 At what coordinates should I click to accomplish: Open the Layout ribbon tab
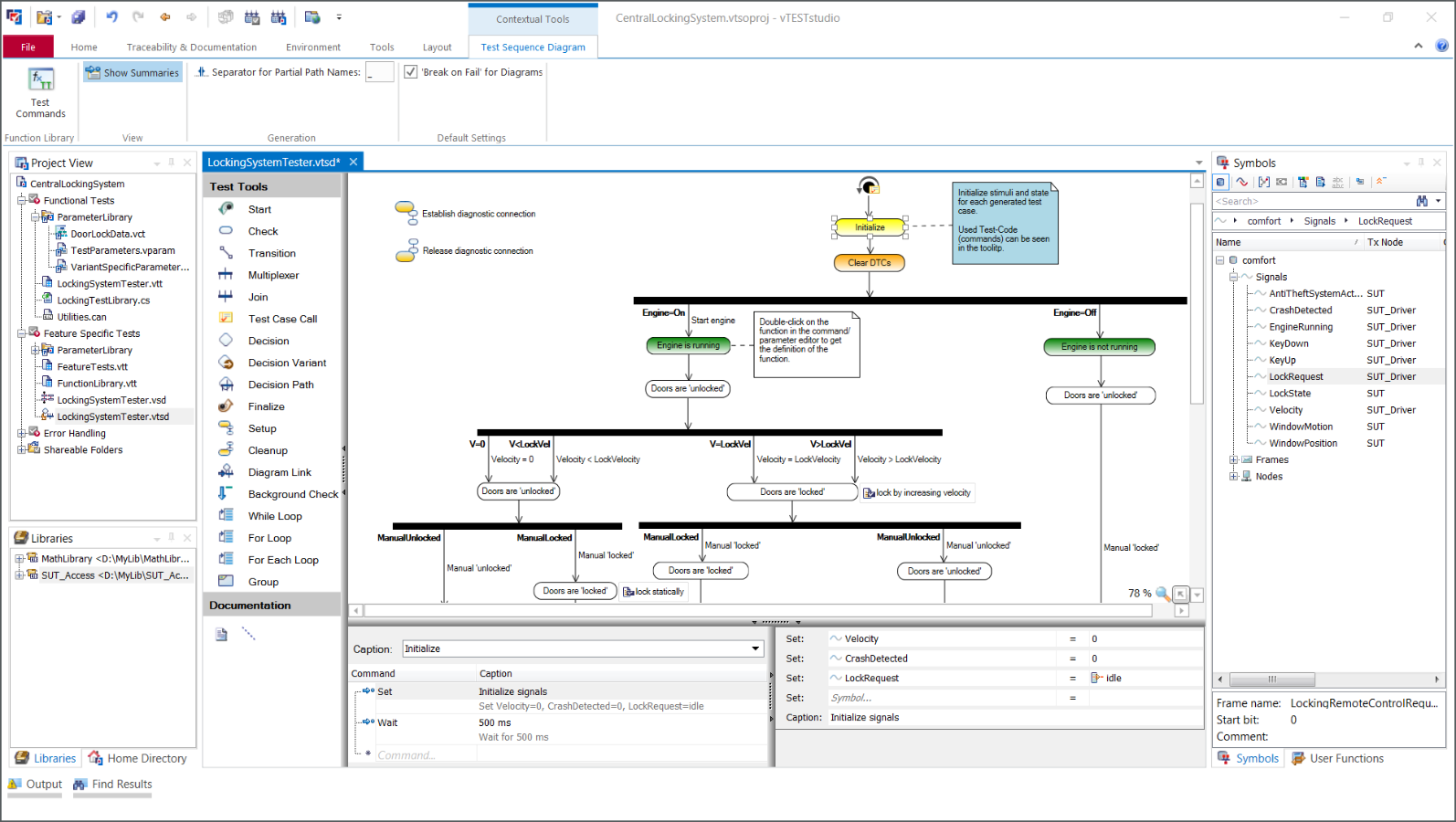[437, 47]
